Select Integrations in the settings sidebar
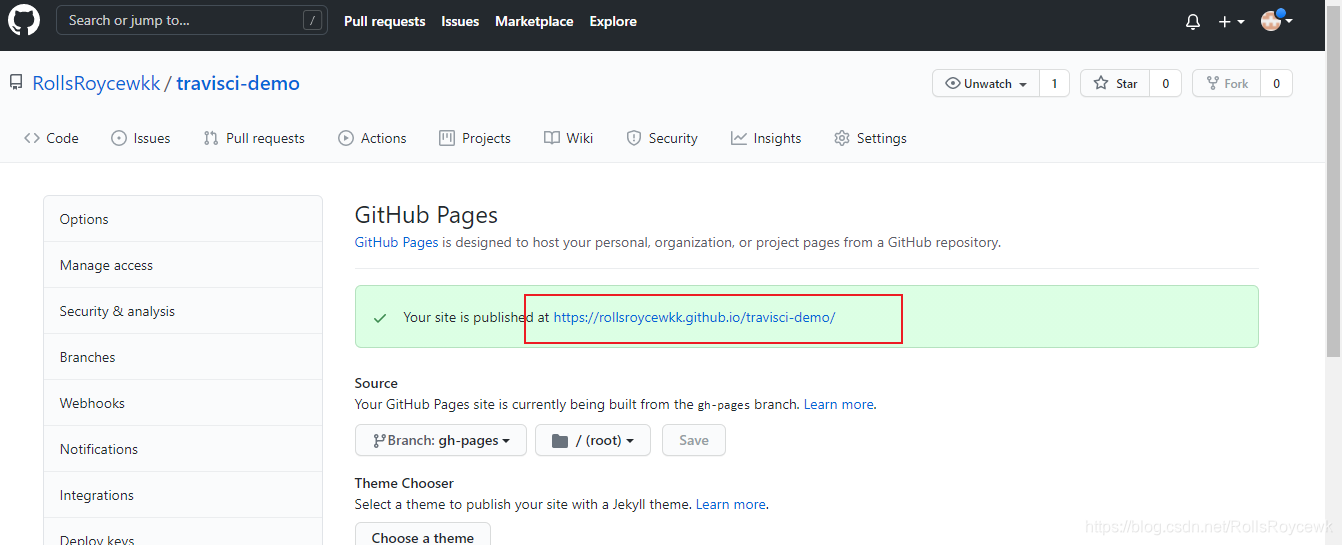 click(x=183, y=495)
